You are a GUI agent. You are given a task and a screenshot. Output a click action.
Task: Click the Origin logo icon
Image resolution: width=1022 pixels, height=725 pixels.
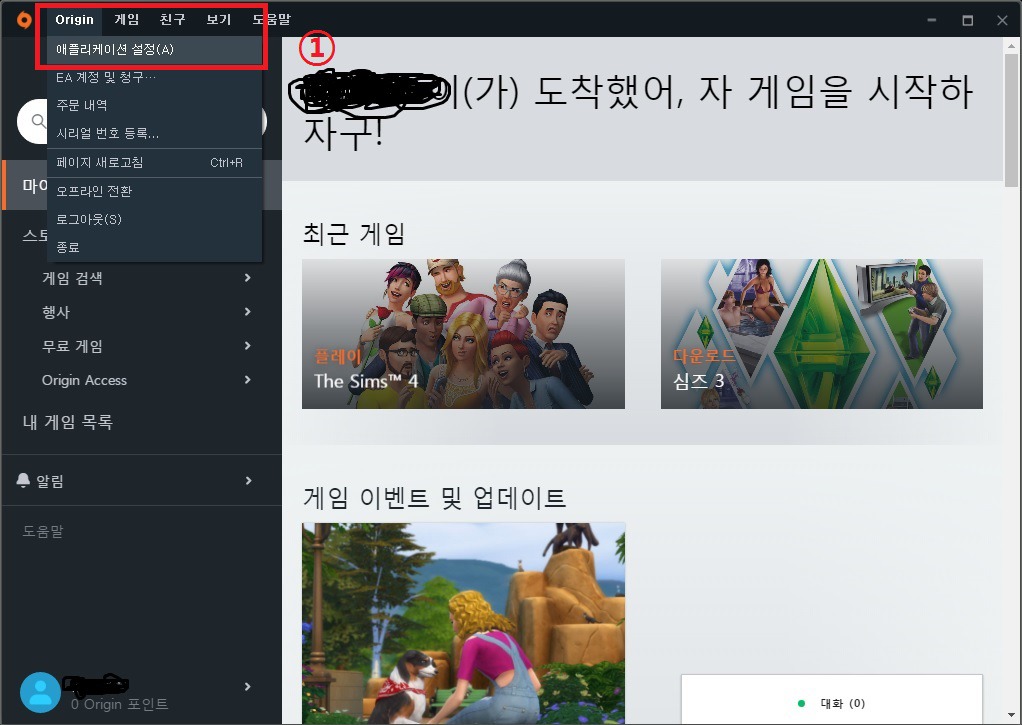point(24,20)
